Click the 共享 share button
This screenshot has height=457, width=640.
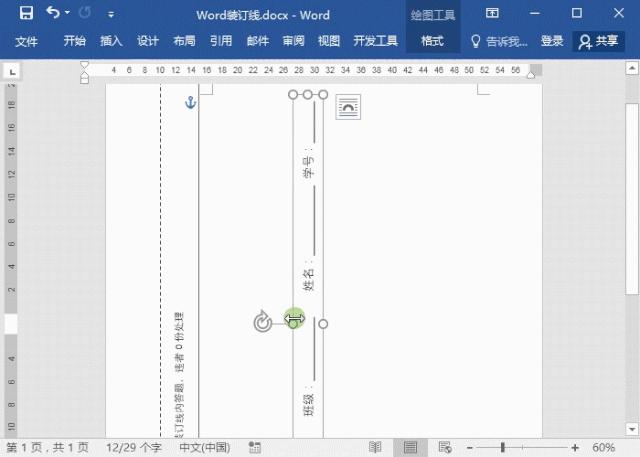[598, 41]
